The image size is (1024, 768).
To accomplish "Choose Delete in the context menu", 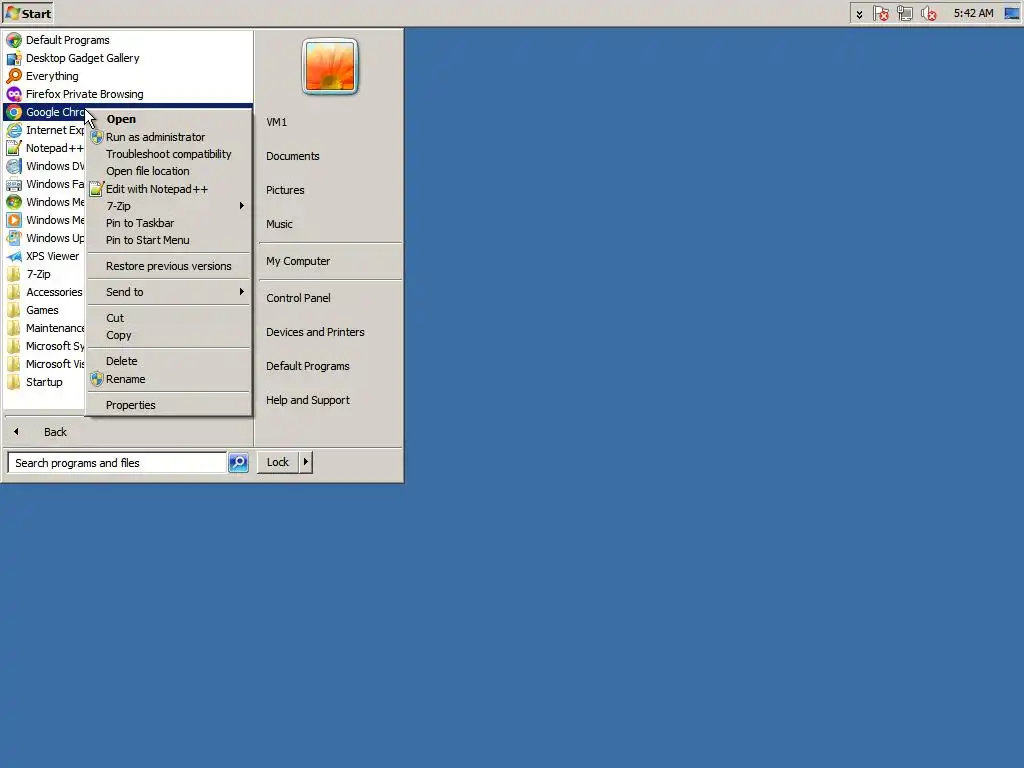I will [169, 361].
